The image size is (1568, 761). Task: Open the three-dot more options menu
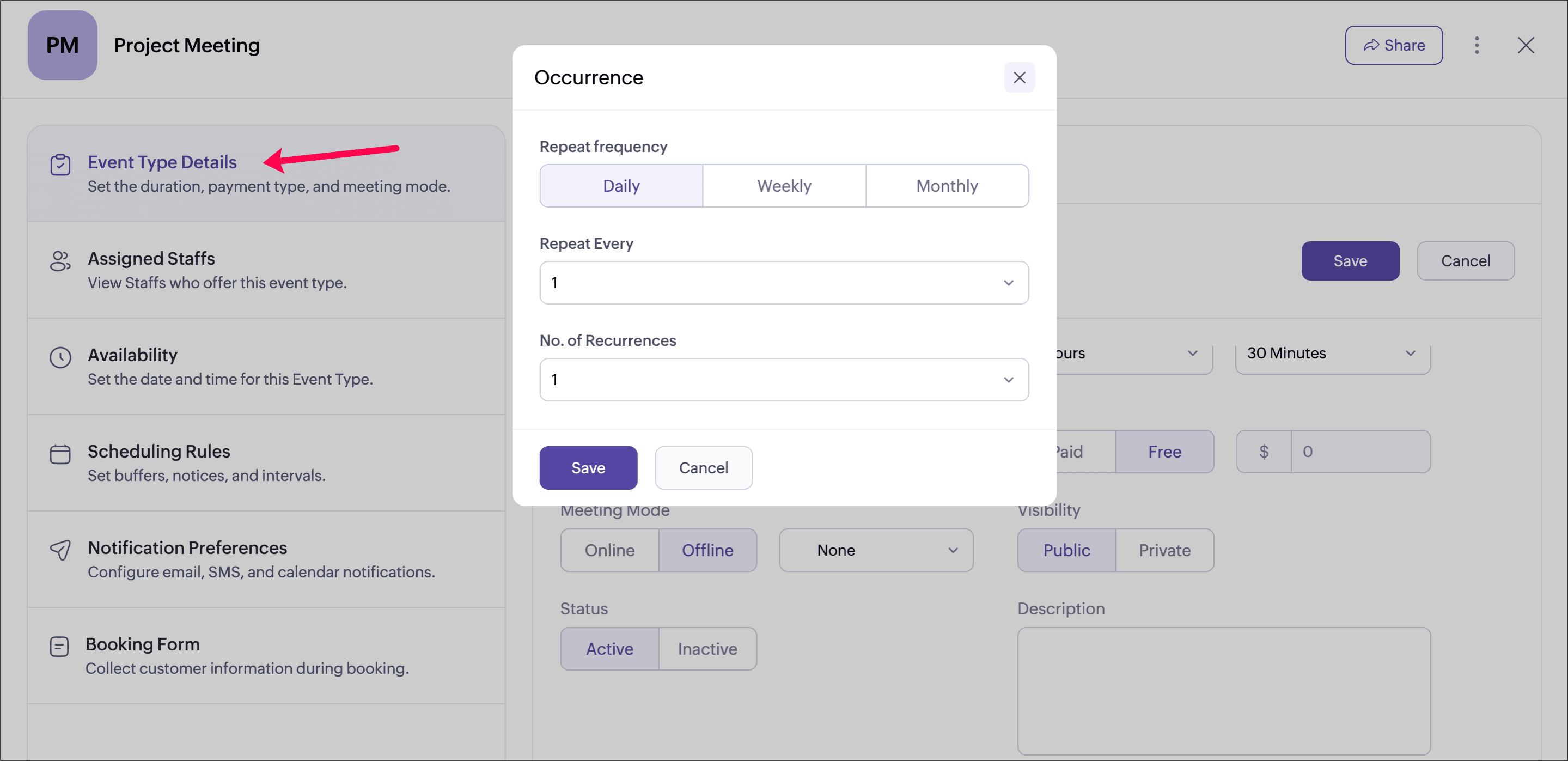1476,46
